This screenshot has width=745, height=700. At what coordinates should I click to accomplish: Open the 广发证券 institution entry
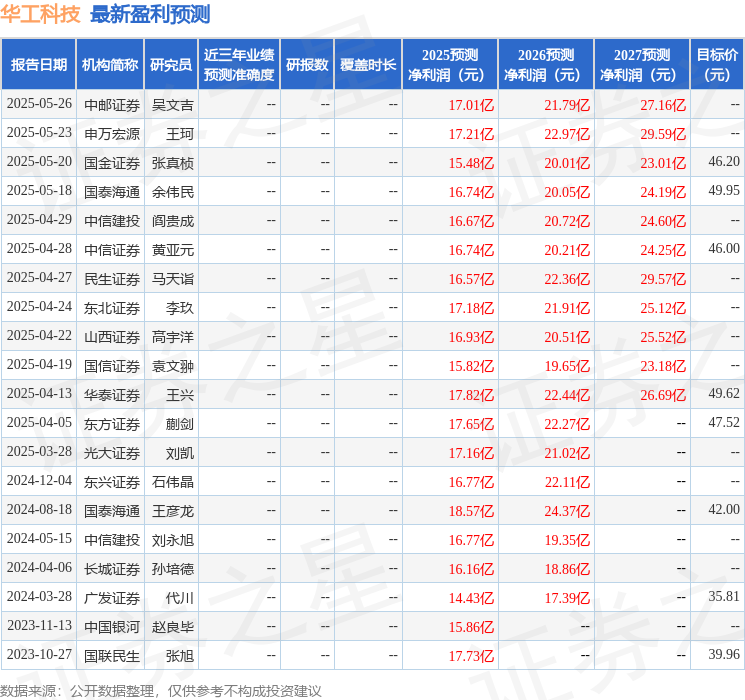pyautogui.click(x=112, y=597)
